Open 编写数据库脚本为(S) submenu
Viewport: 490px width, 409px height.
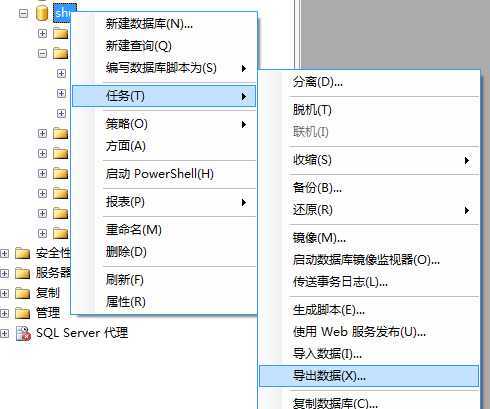point(164,68)
